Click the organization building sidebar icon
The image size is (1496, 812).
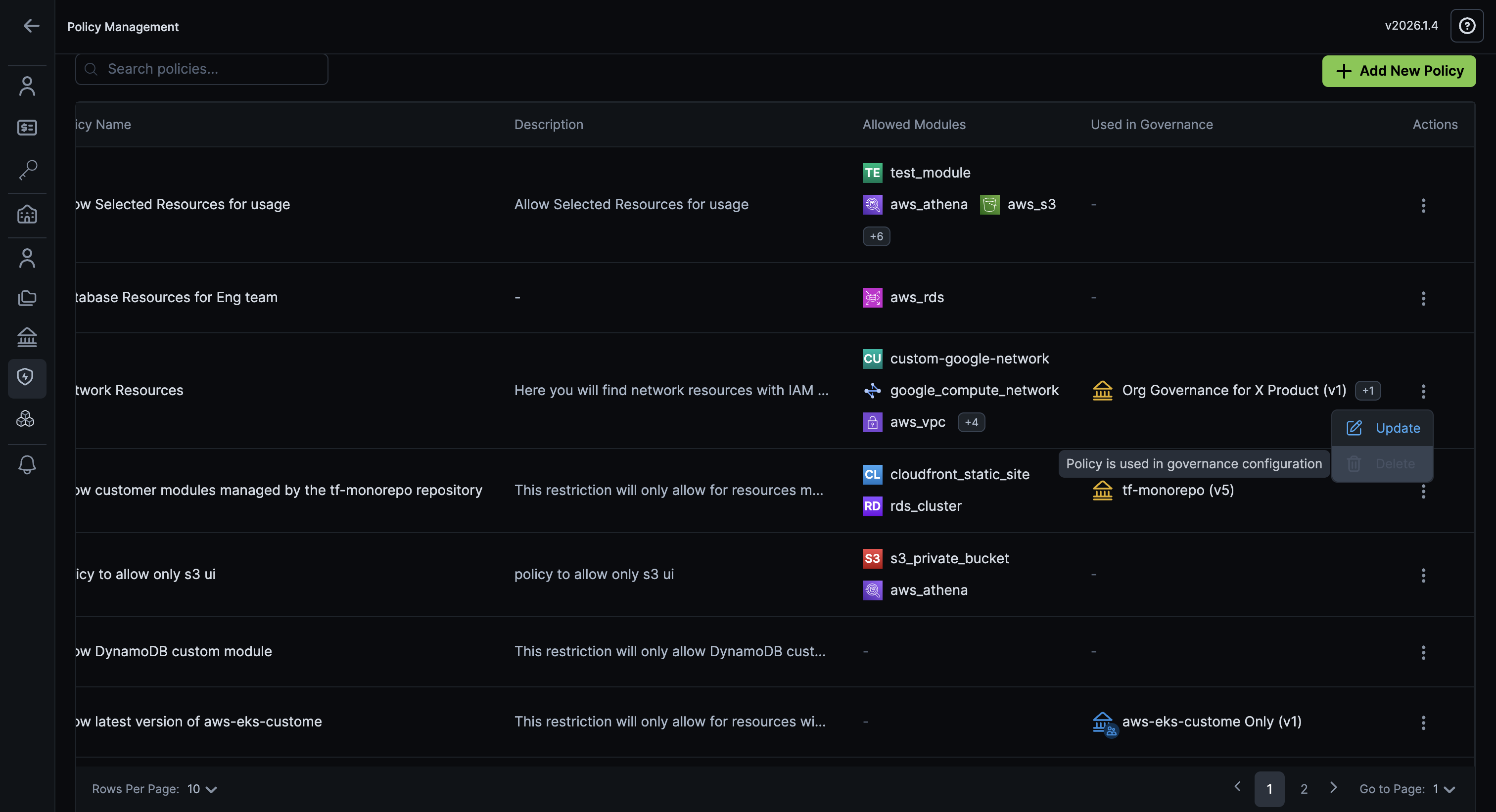point(27,215)
